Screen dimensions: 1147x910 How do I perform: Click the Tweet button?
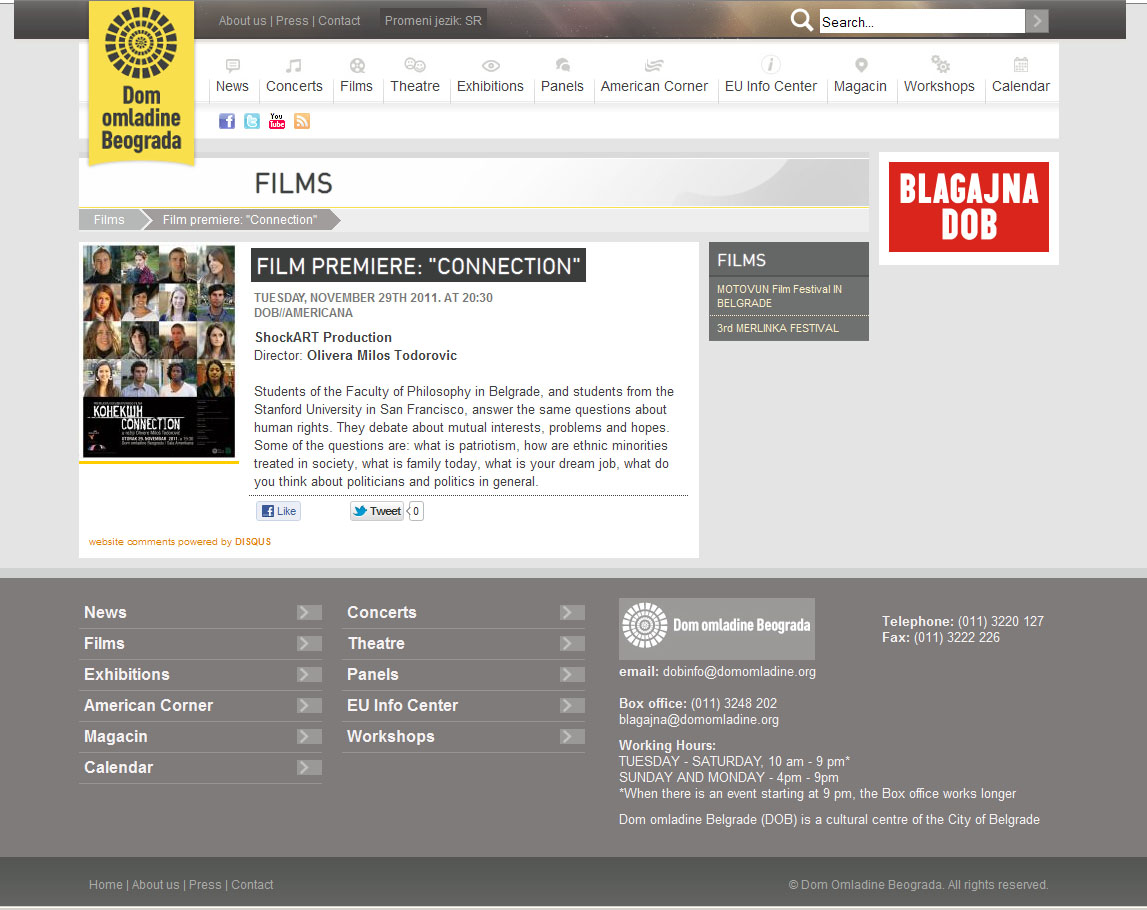377,511
